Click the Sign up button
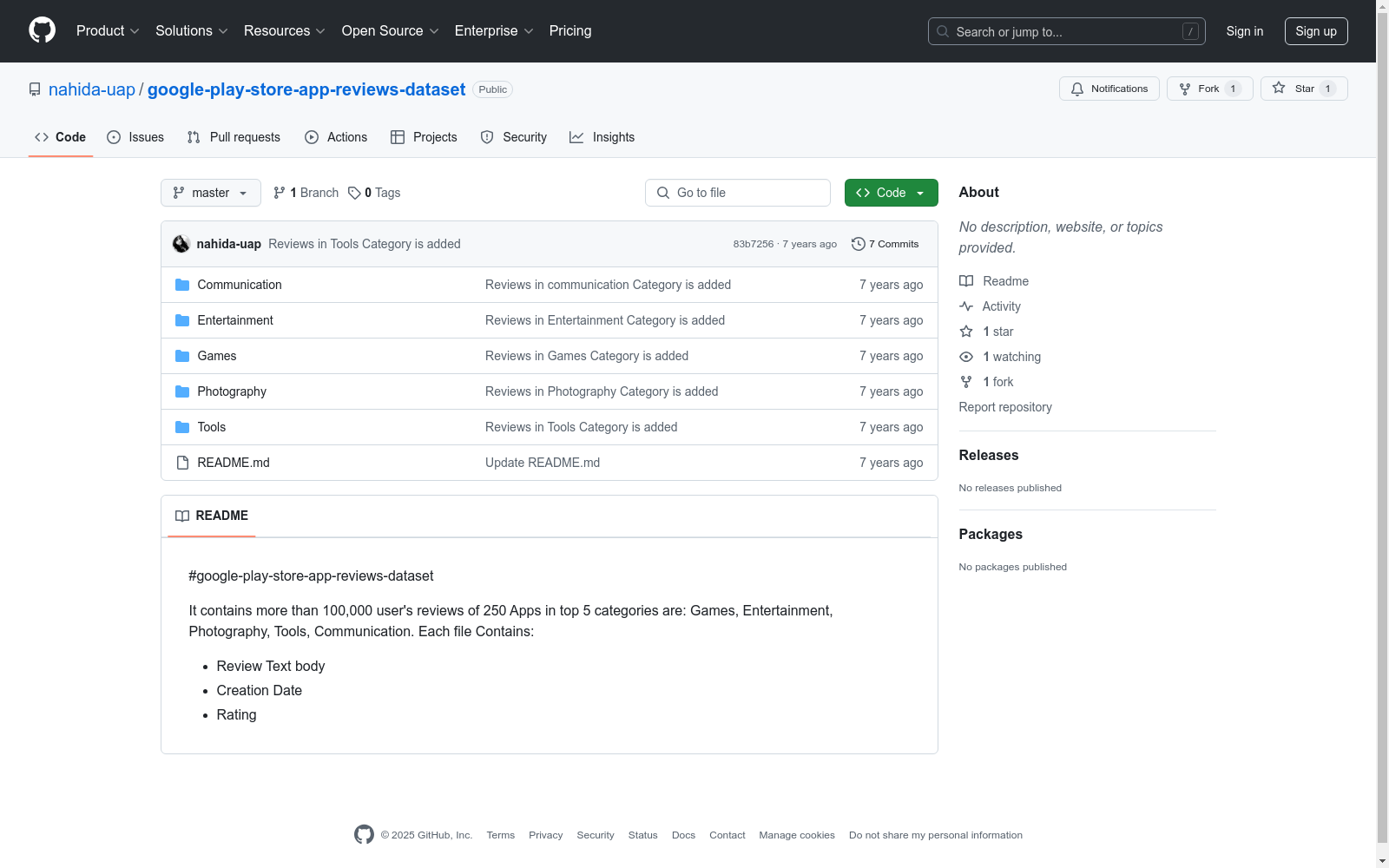The width and height of the screenshot is (1389, 868). pos(1316,31)
